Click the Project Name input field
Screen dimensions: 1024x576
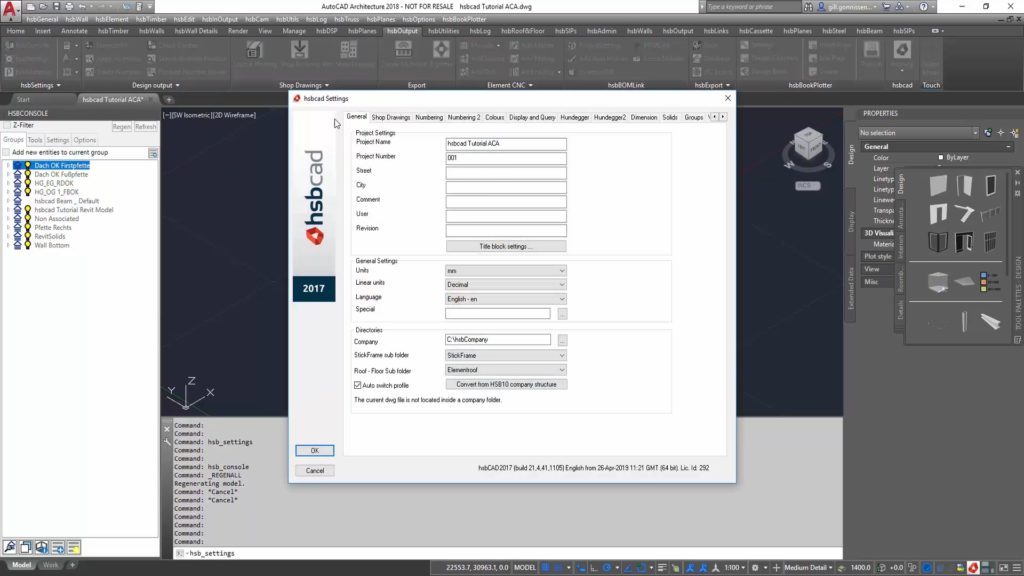506,144
